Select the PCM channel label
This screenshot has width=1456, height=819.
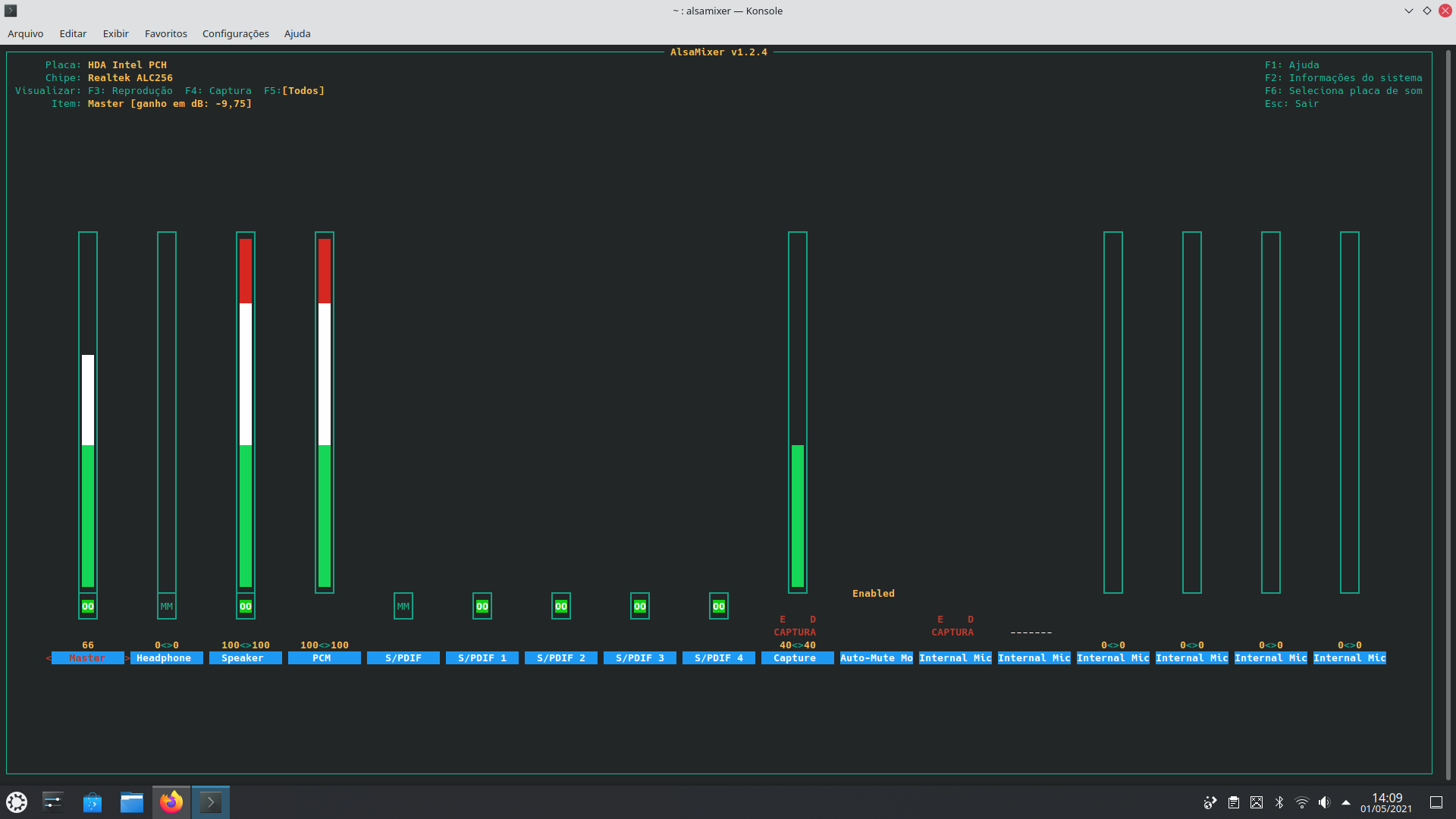325,657
